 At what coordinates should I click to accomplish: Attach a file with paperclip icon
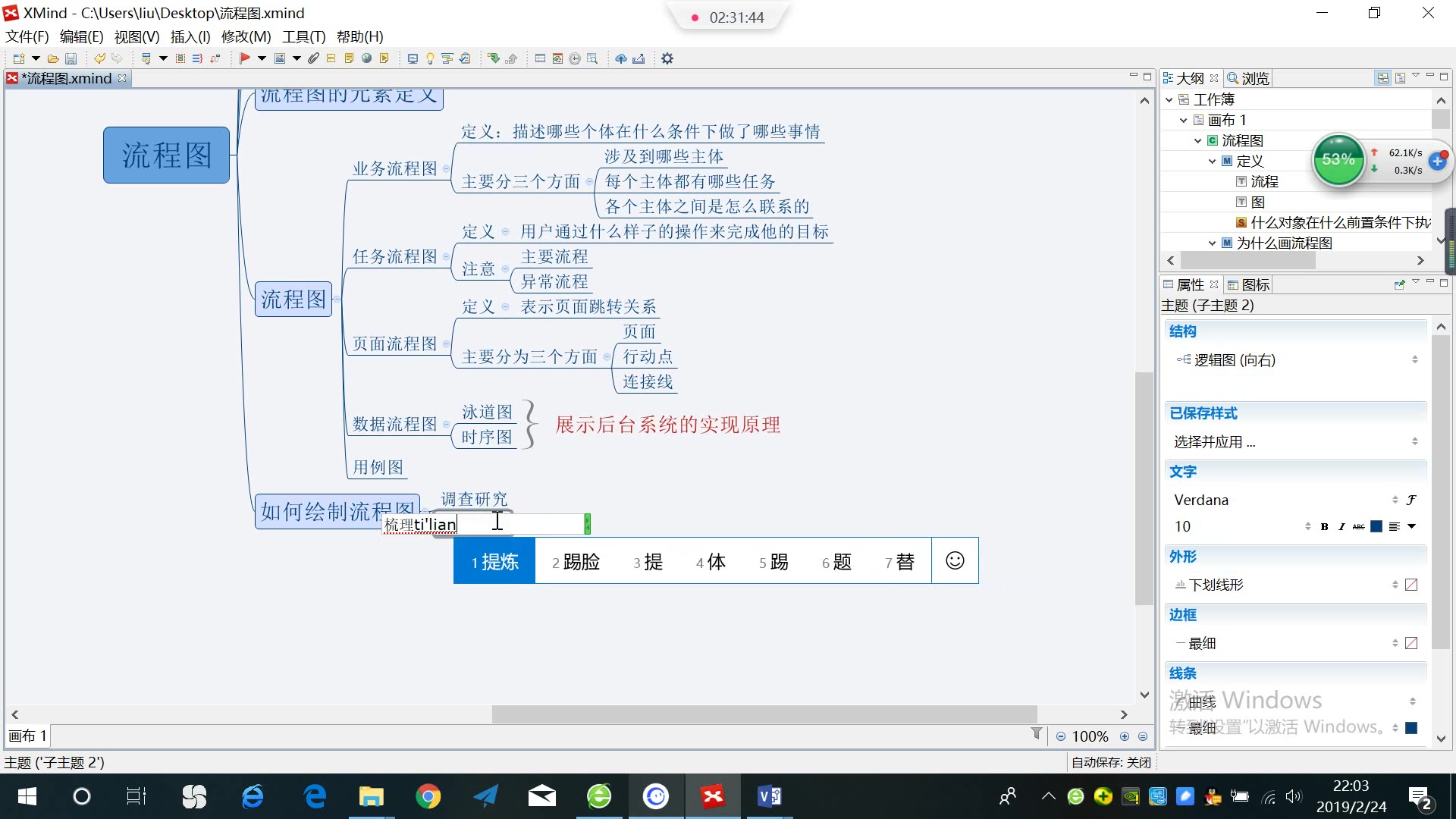(313, 58)
